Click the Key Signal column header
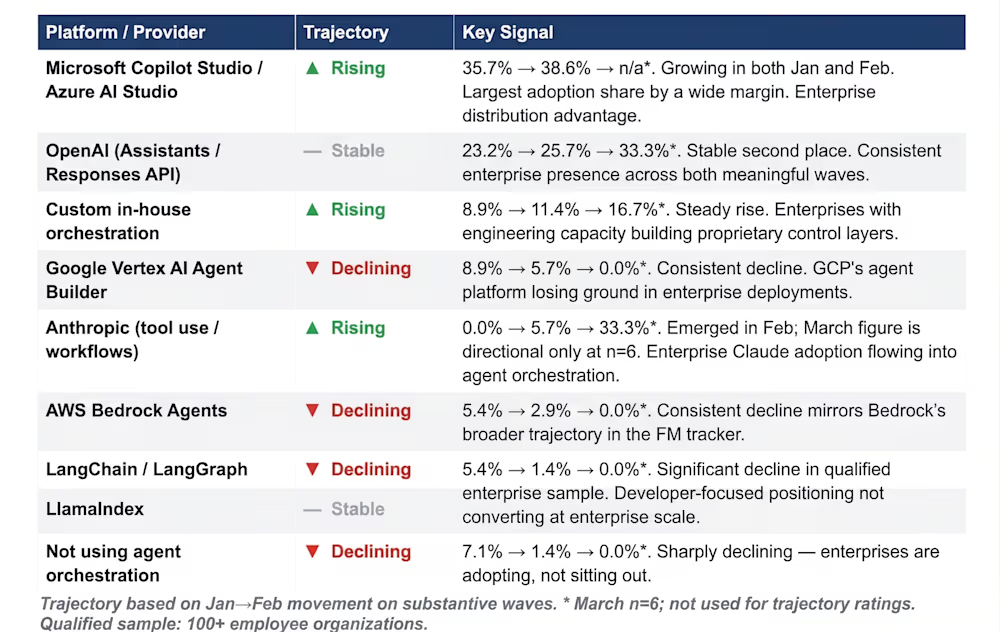This screenshot has height=632, width=1000. tap(508, 33)
